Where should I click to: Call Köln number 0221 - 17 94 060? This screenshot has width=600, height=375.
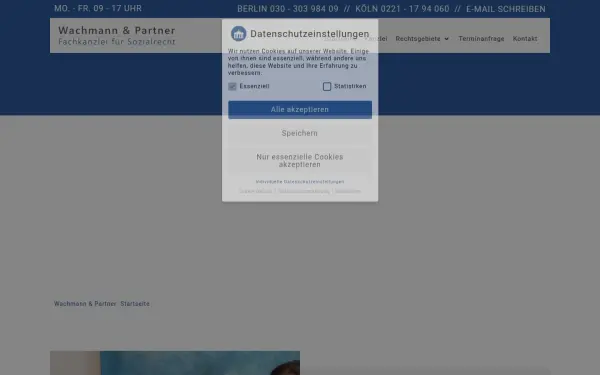click(402, 9)
